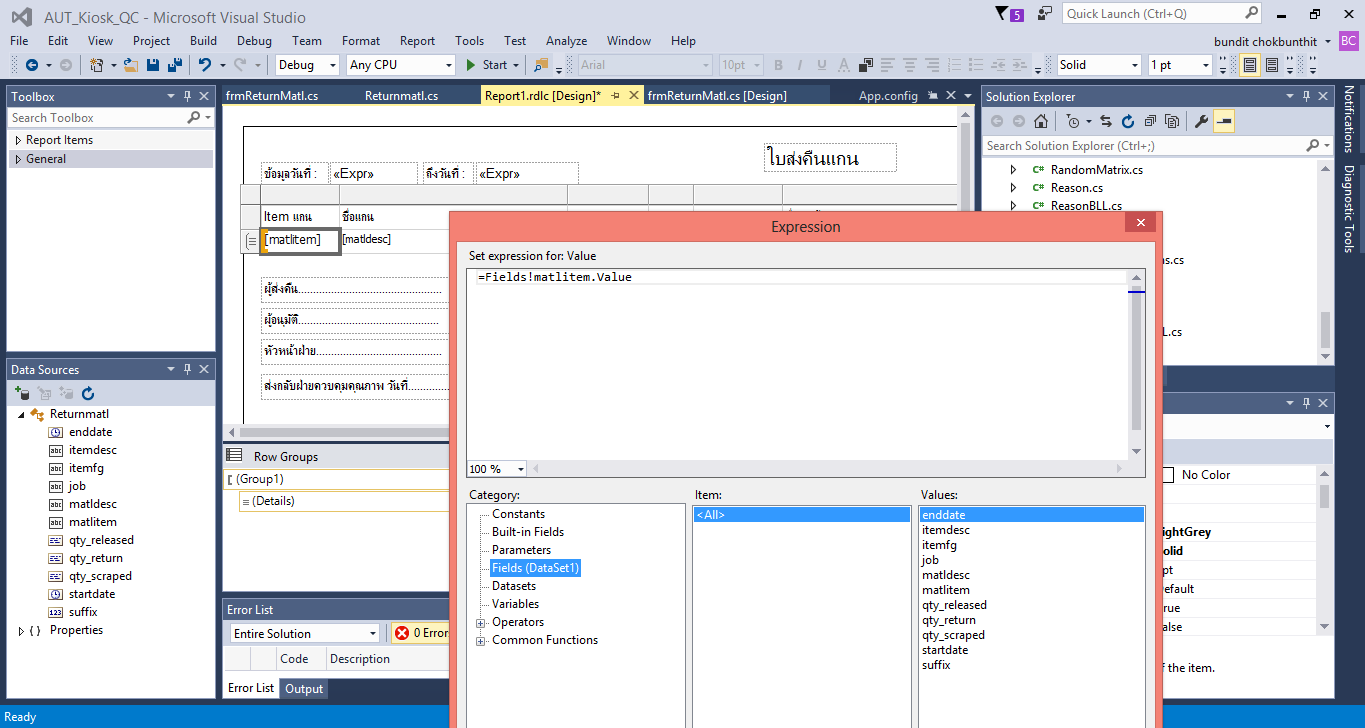This screenshot has width=1365, height=728.
Task: Toggle the second border layout button next to it
Action: [1272, 65]
